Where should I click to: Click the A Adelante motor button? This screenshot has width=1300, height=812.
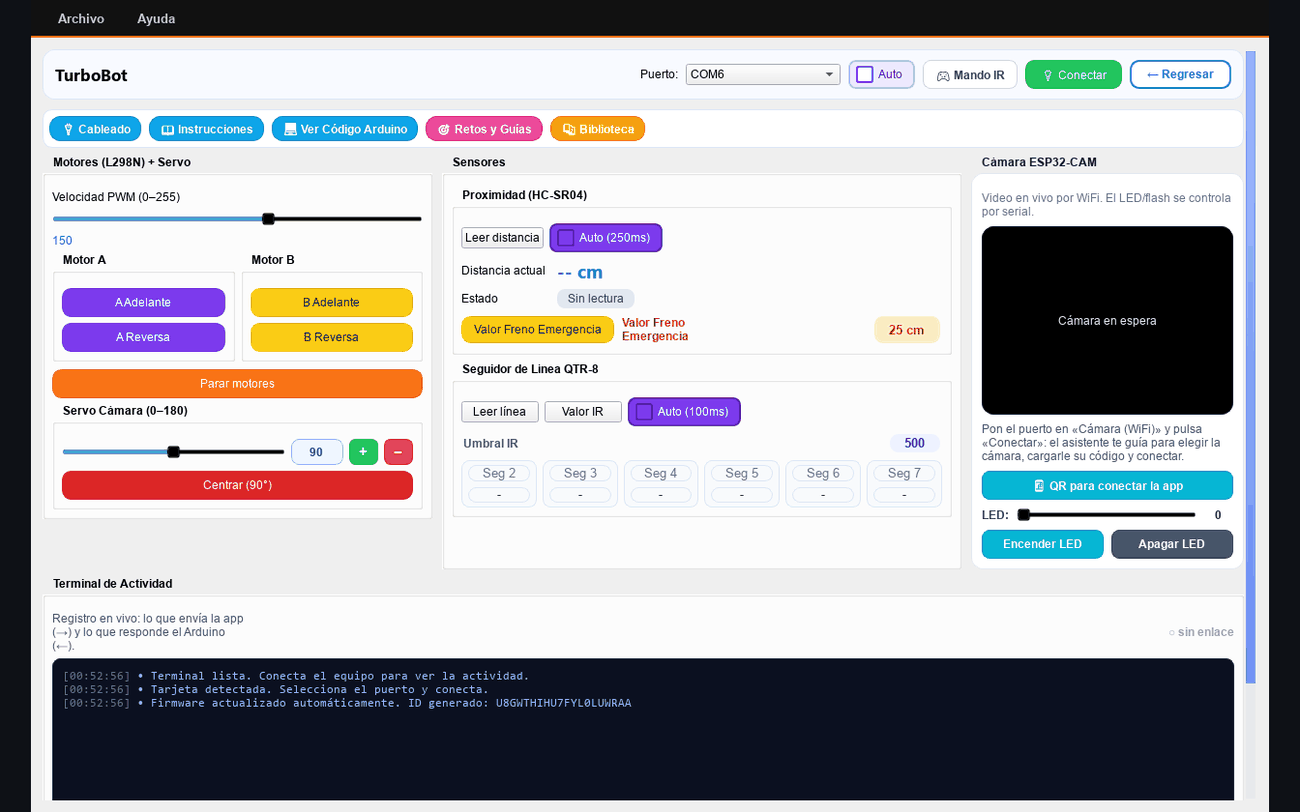click(143, 302)
